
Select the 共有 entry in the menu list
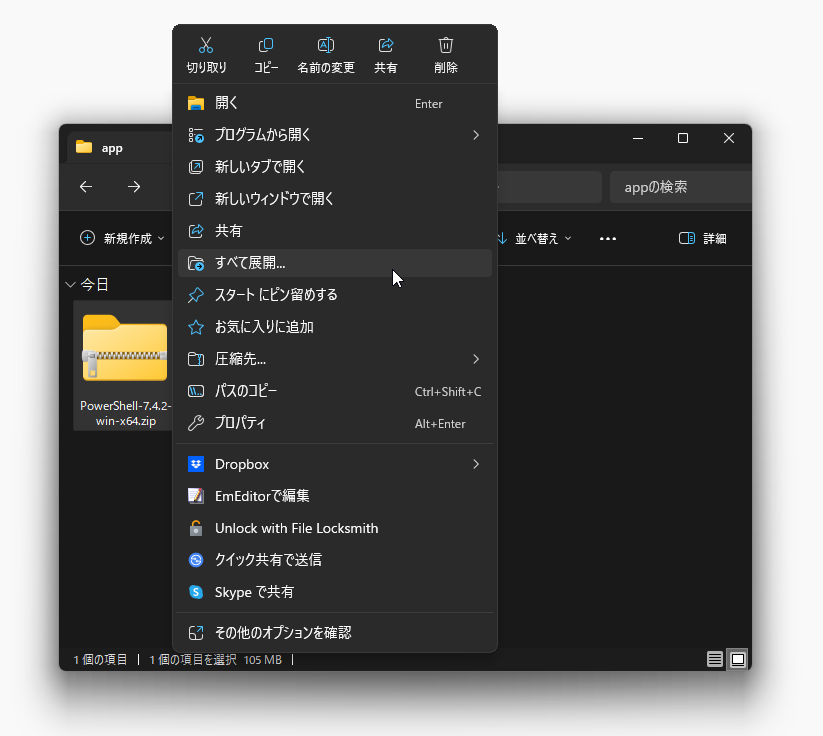tap(335, 231)
